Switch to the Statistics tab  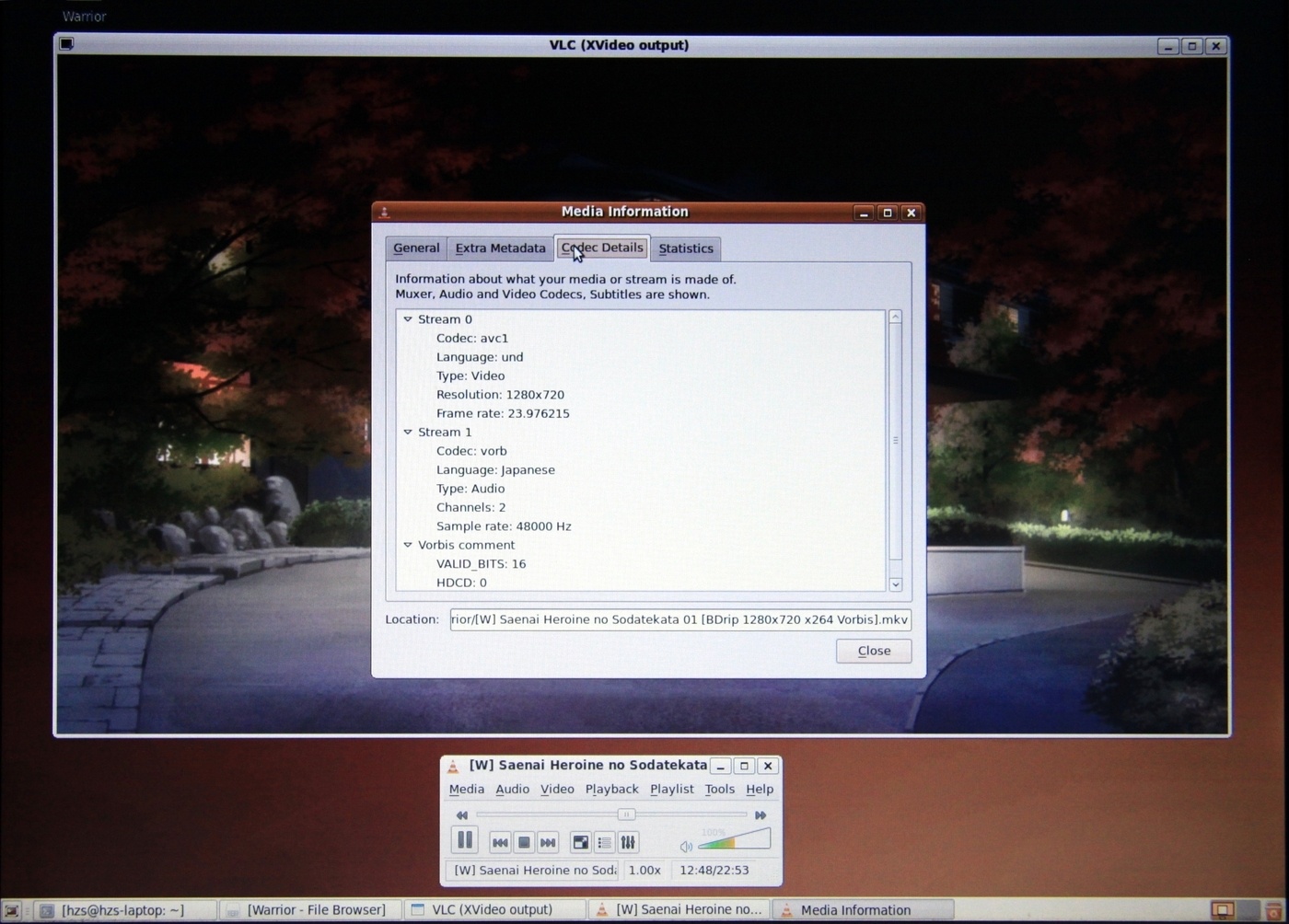pos(686,248)
